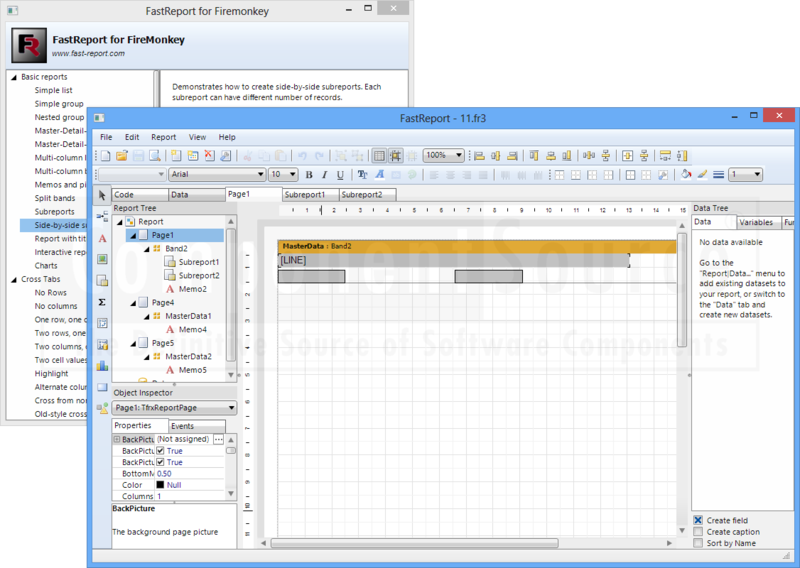
Task: Click the Color Null black swatch
Action: pyautogui.click(x=160, y=485)
